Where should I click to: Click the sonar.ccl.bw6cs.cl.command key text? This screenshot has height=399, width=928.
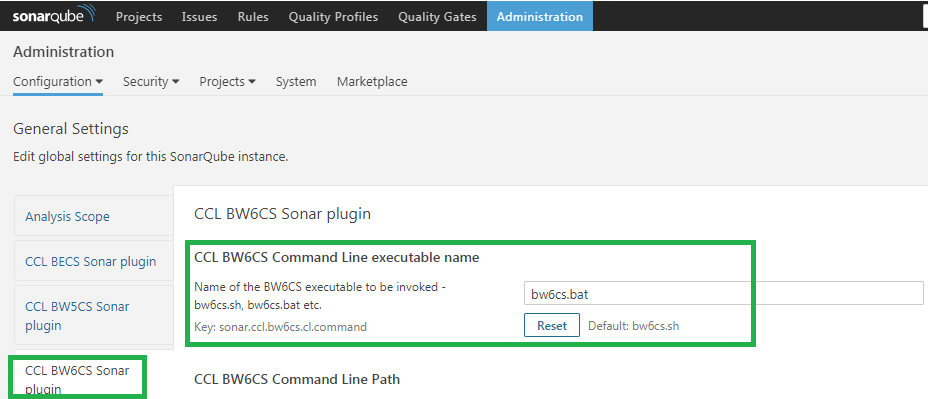point(281,326)
